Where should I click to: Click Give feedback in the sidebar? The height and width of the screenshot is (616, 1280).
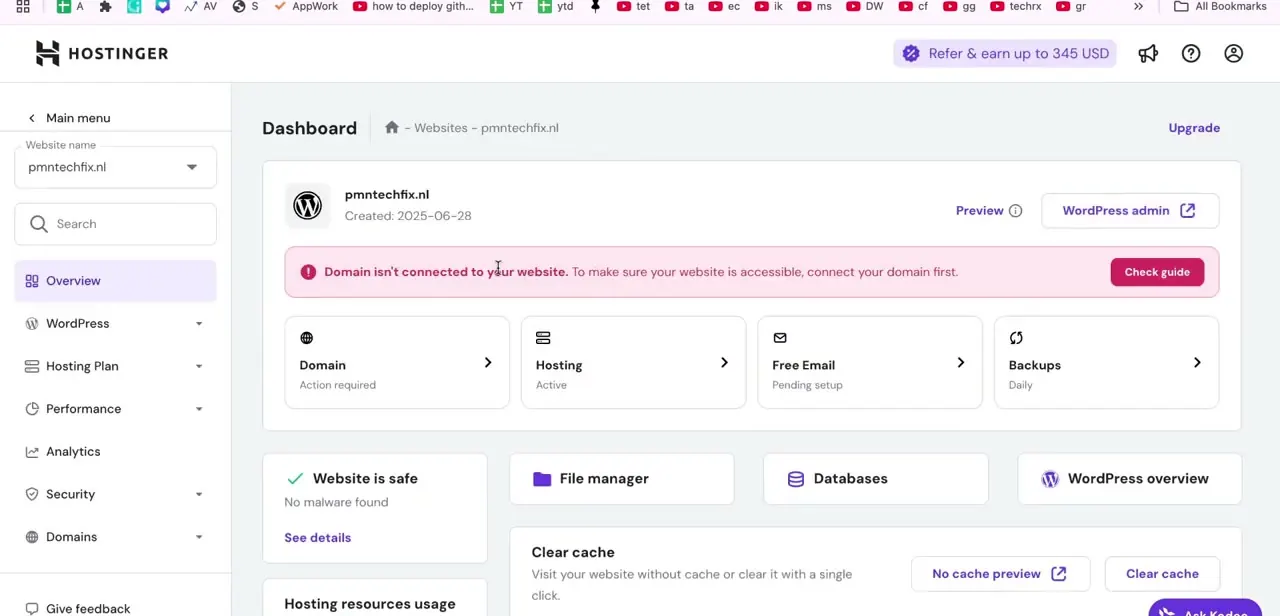click(78, 608)
